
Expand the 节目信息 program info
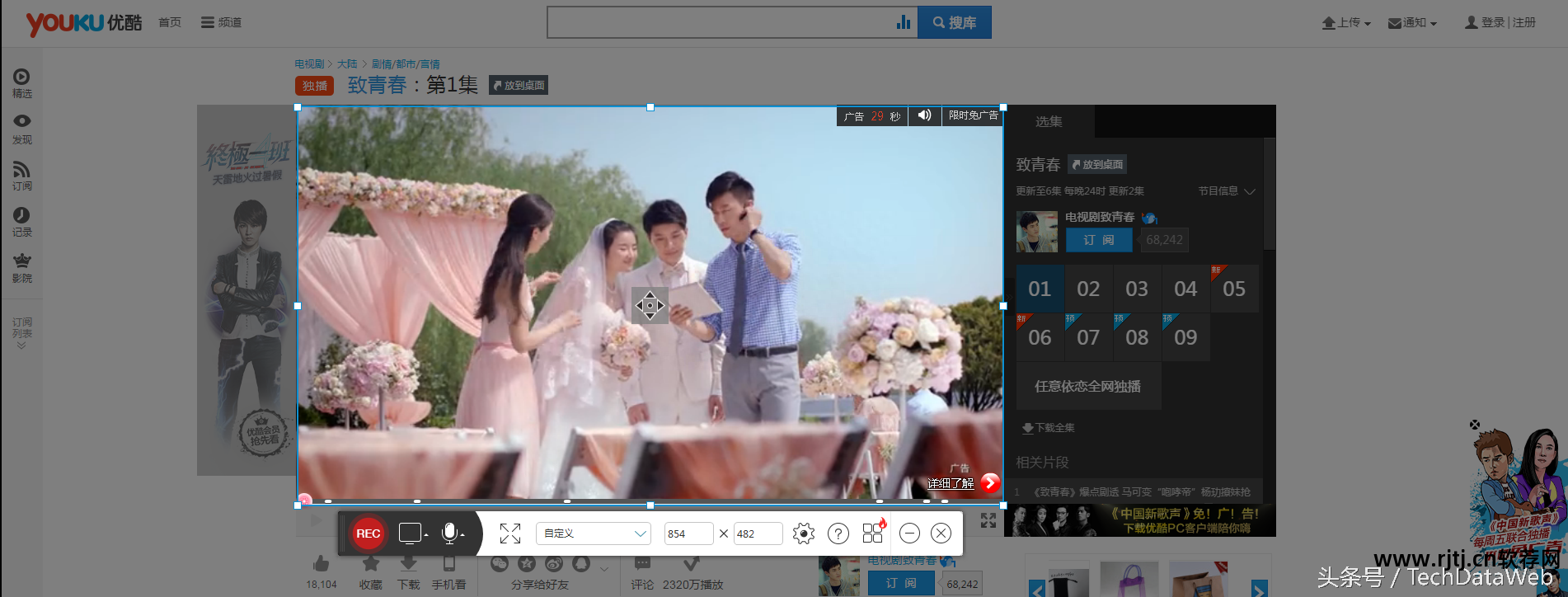click(1226, 191)
